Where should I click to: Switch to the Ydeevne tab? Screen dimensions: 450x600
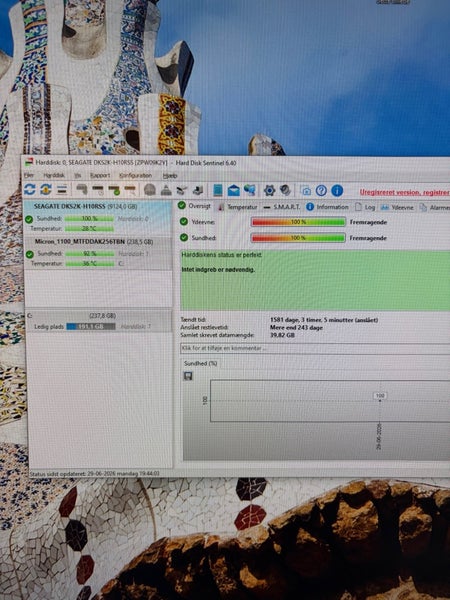(x=398, y=207)
